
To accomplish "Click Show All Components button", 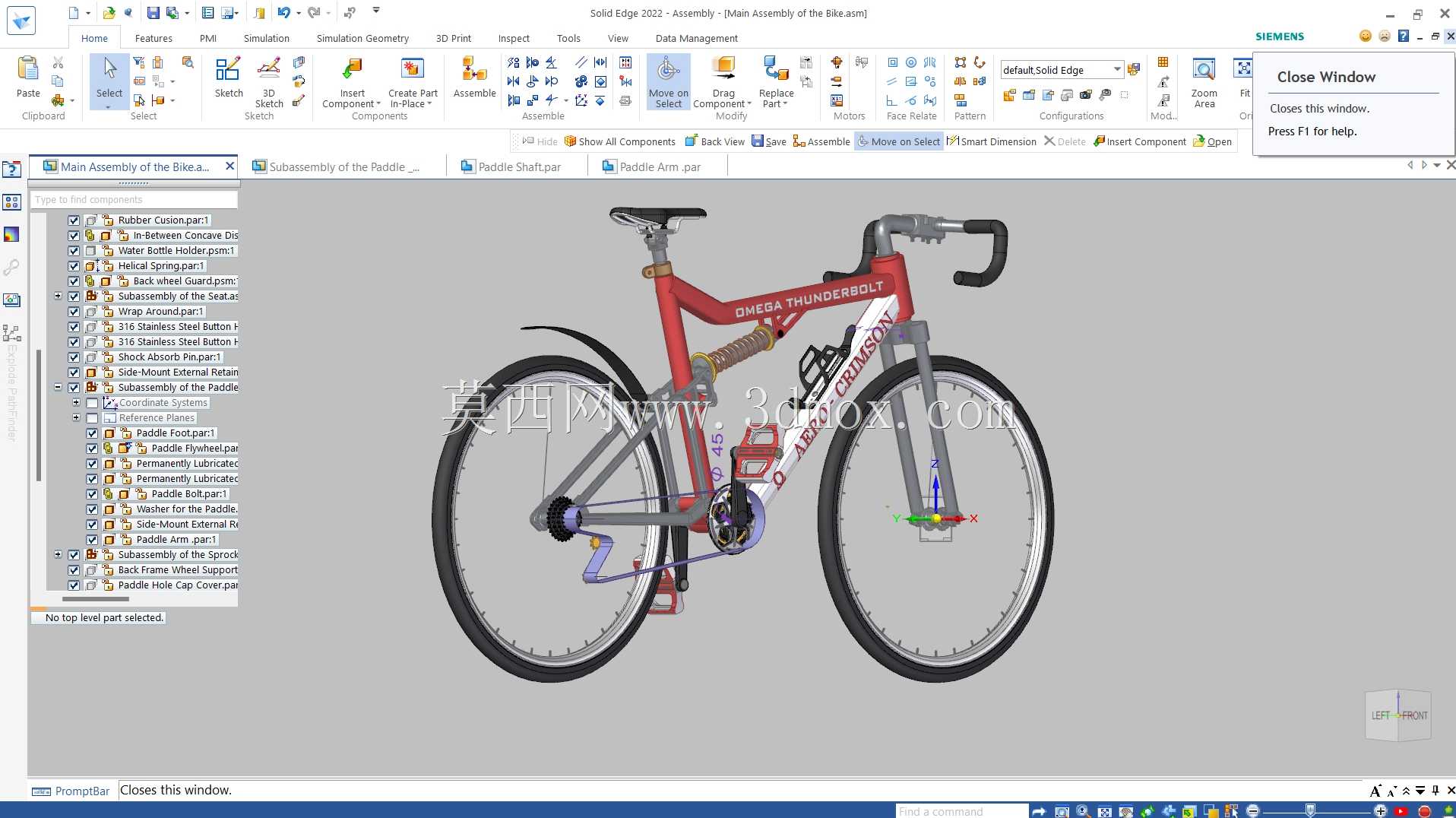I will pyautogui.click(x=619, y=141).
